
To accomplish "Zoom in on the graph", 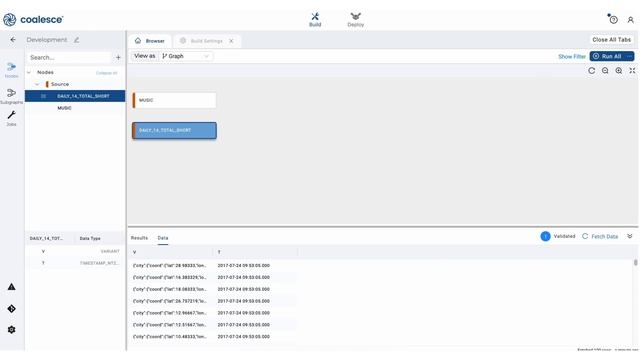I will pos(619,71).
